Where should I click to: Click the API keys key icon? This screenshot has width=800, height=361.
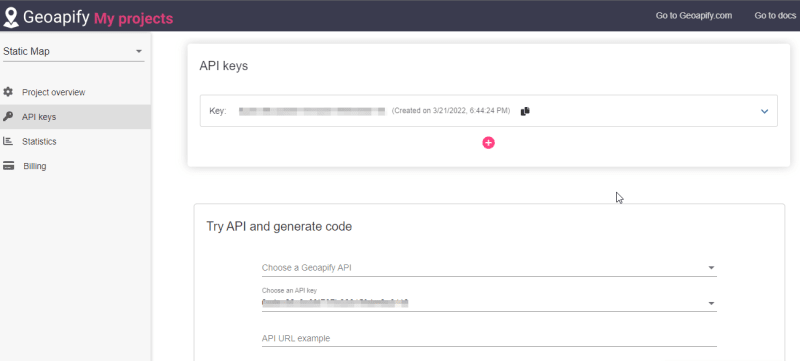pos(8,117)
